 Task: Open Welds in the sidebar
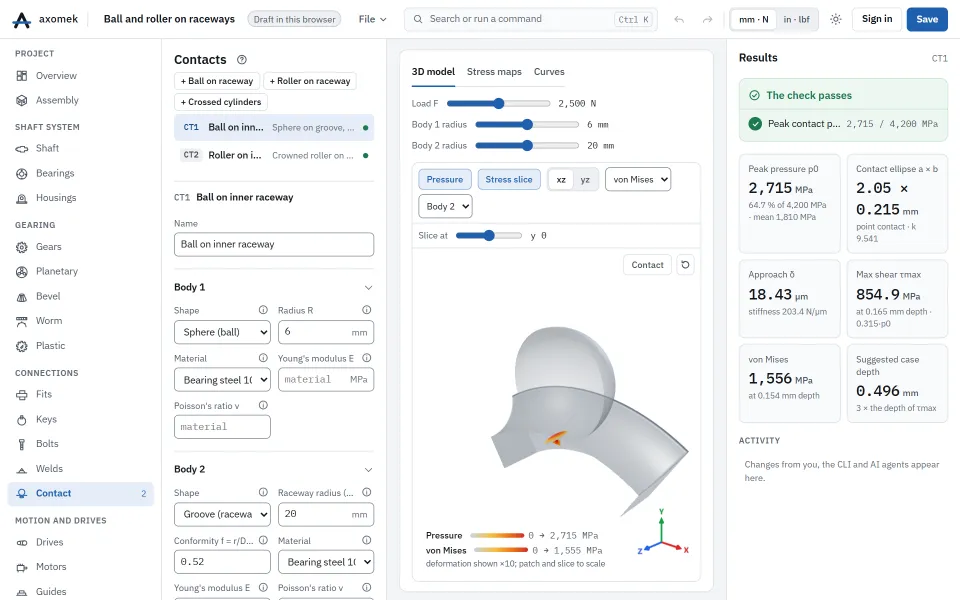point(80,468)
